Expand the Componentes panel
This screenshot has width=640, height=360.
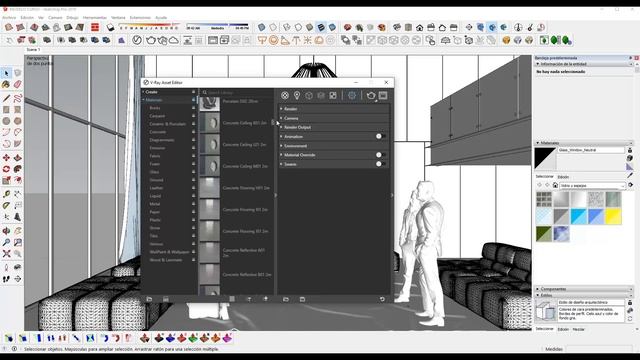538,289
